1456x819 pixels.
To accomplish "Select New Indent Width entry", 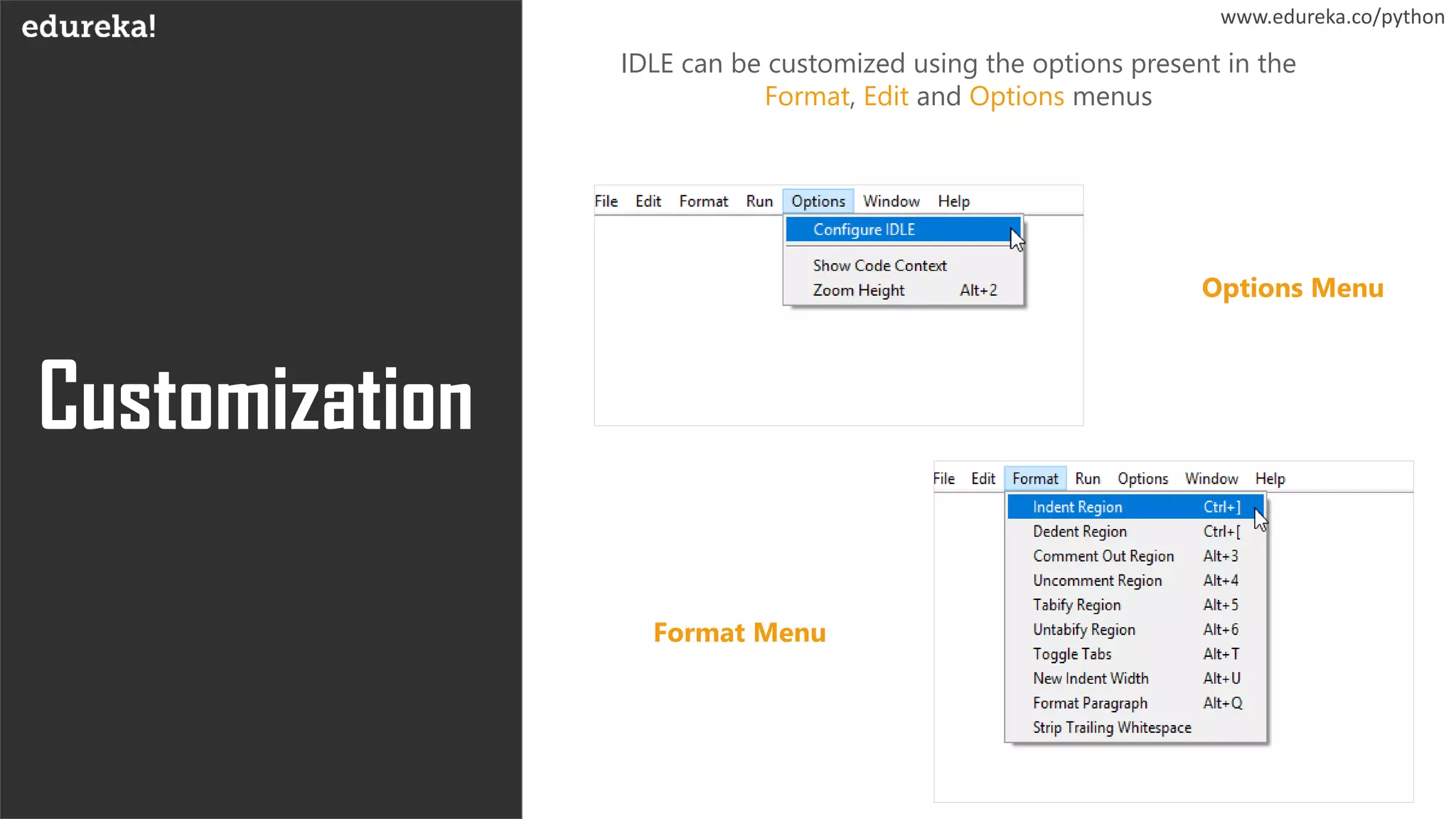I will click(1135, 678).
